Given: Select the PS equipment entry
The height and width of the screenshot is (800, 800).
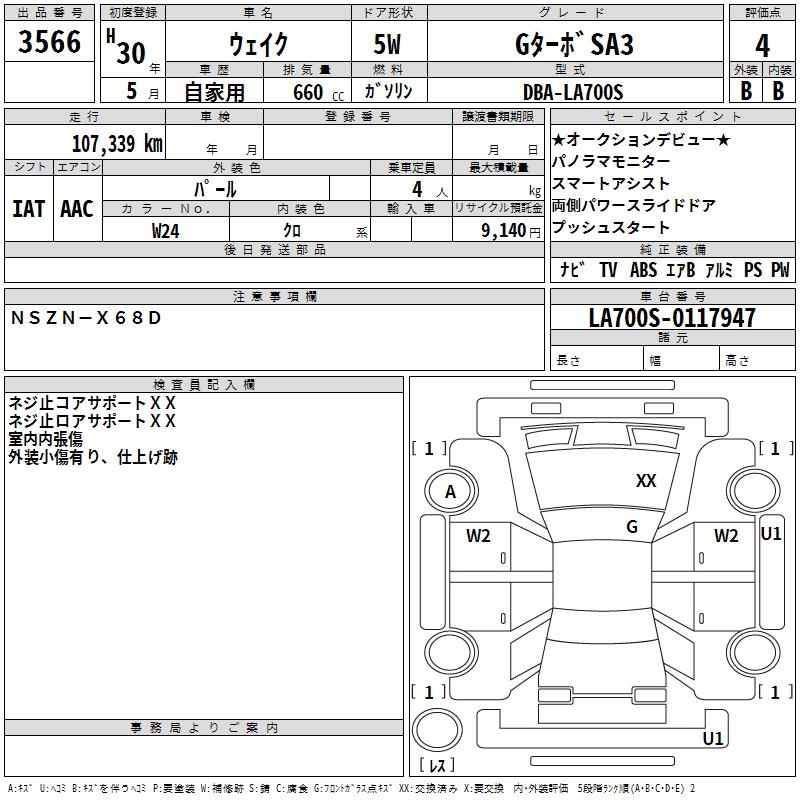Looking at the screenshot, I should click(x=753, y=269).
